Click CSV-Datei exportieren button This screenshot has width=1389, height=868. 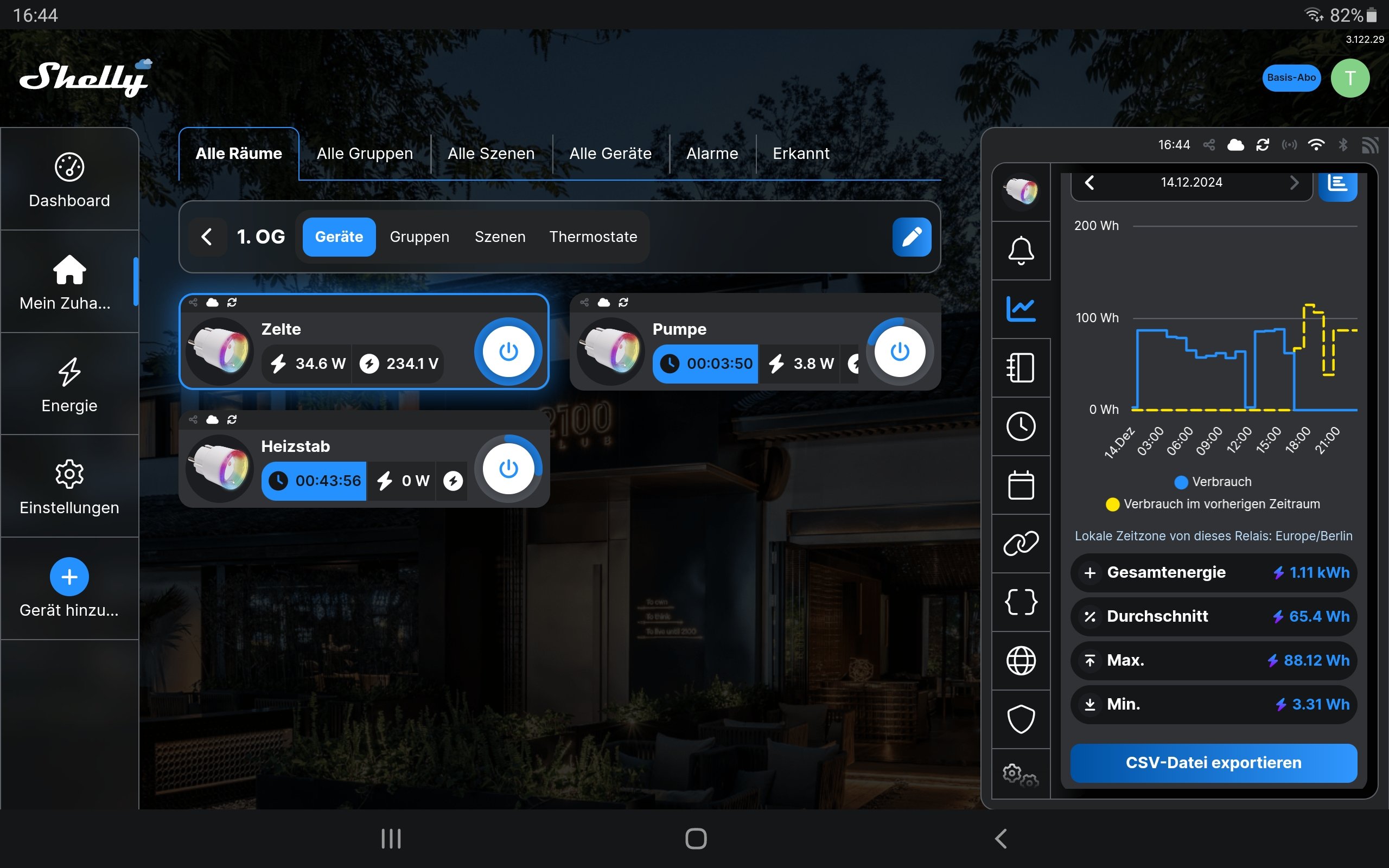[1213, 762]
